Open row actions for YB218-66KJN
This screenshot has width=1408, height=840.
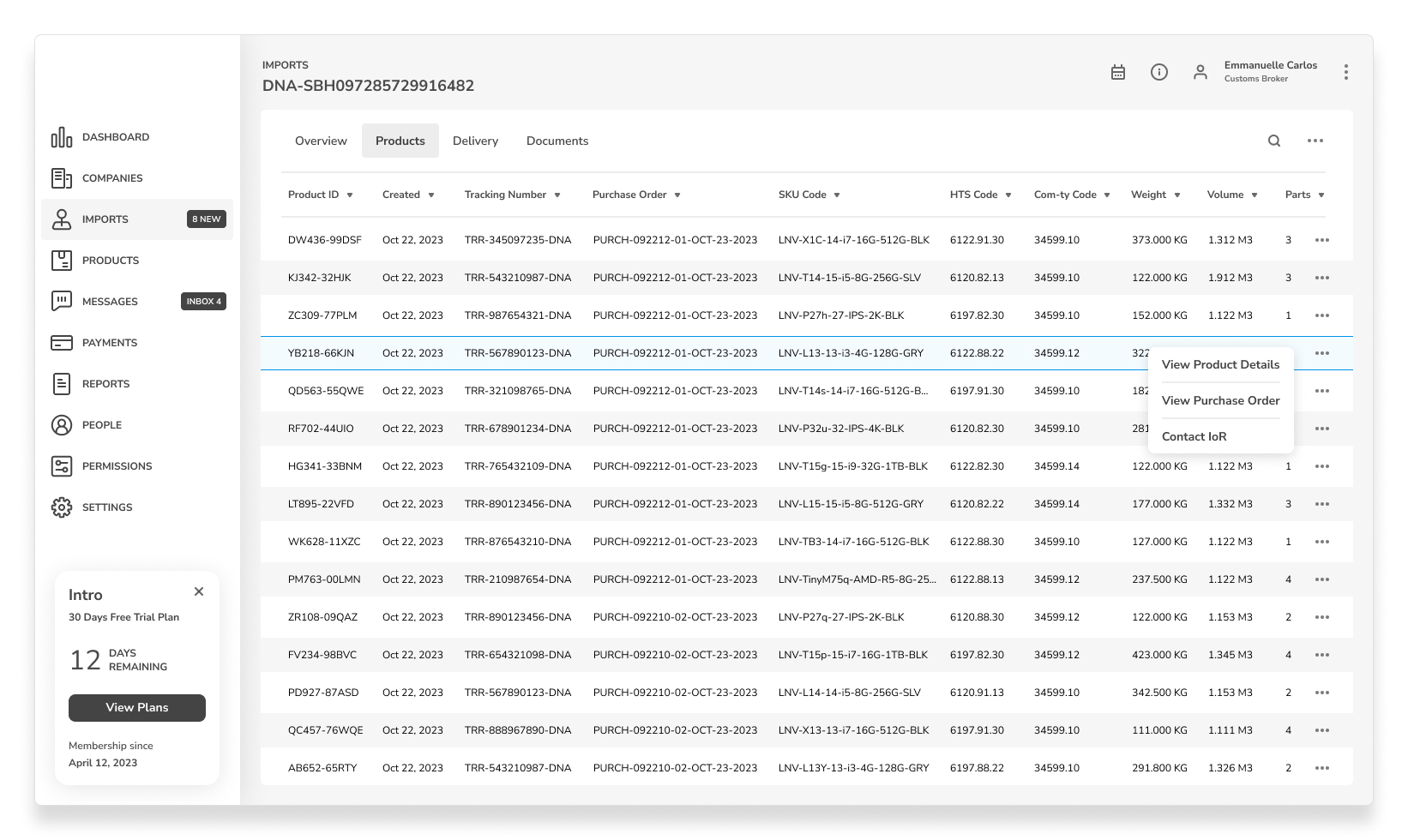(1322, 353)
